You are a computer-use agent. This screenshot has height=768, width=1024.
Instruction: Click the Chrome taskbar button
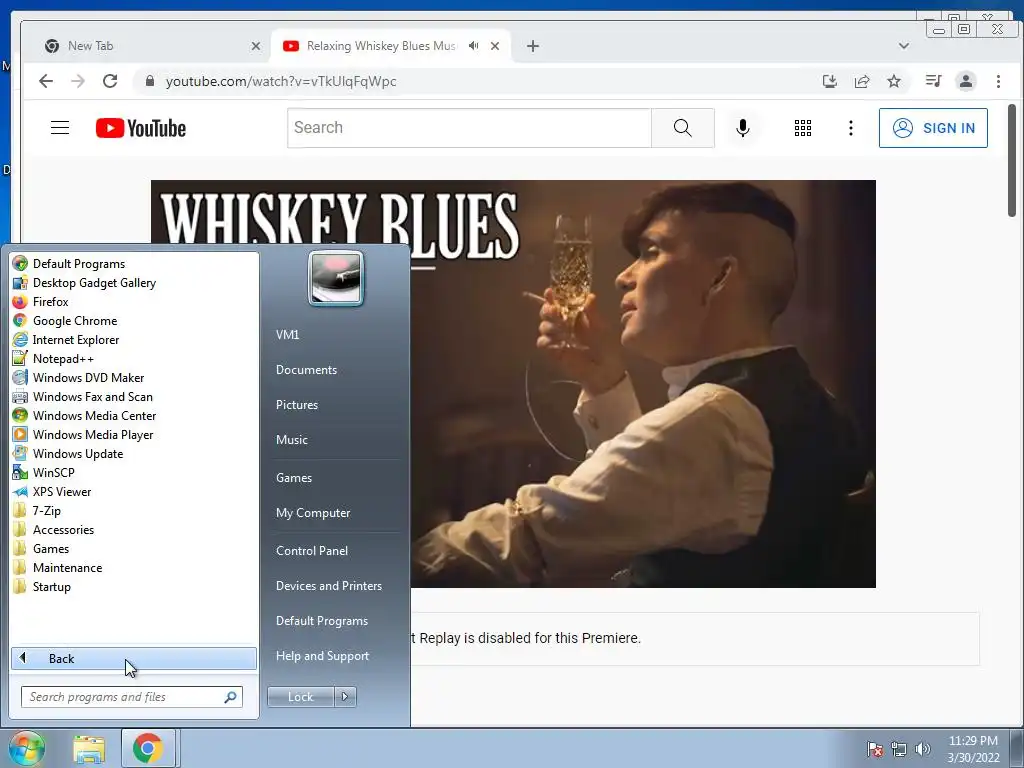[x=148, y=748]
